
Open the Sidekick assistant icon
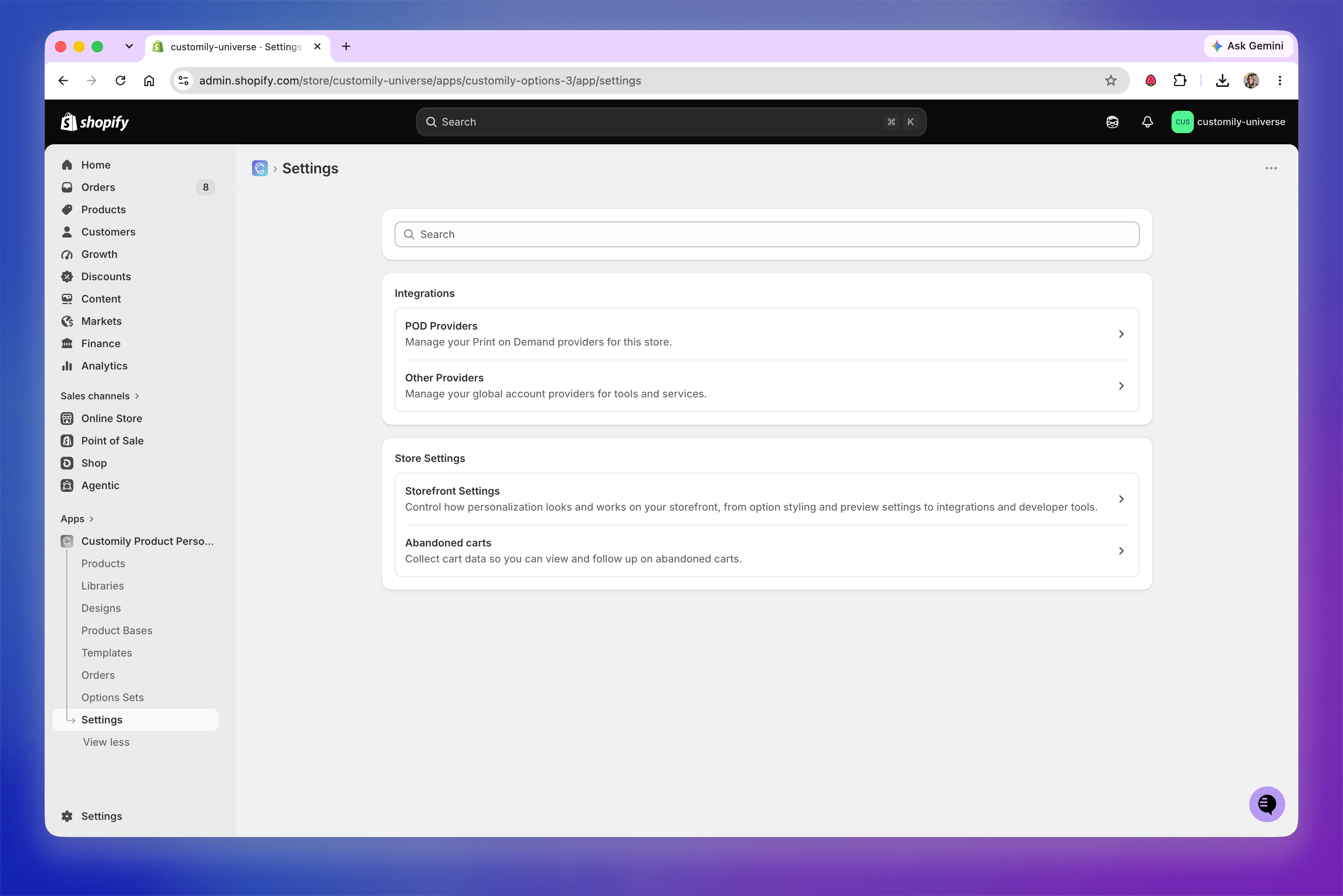[x=1112, y=122]
